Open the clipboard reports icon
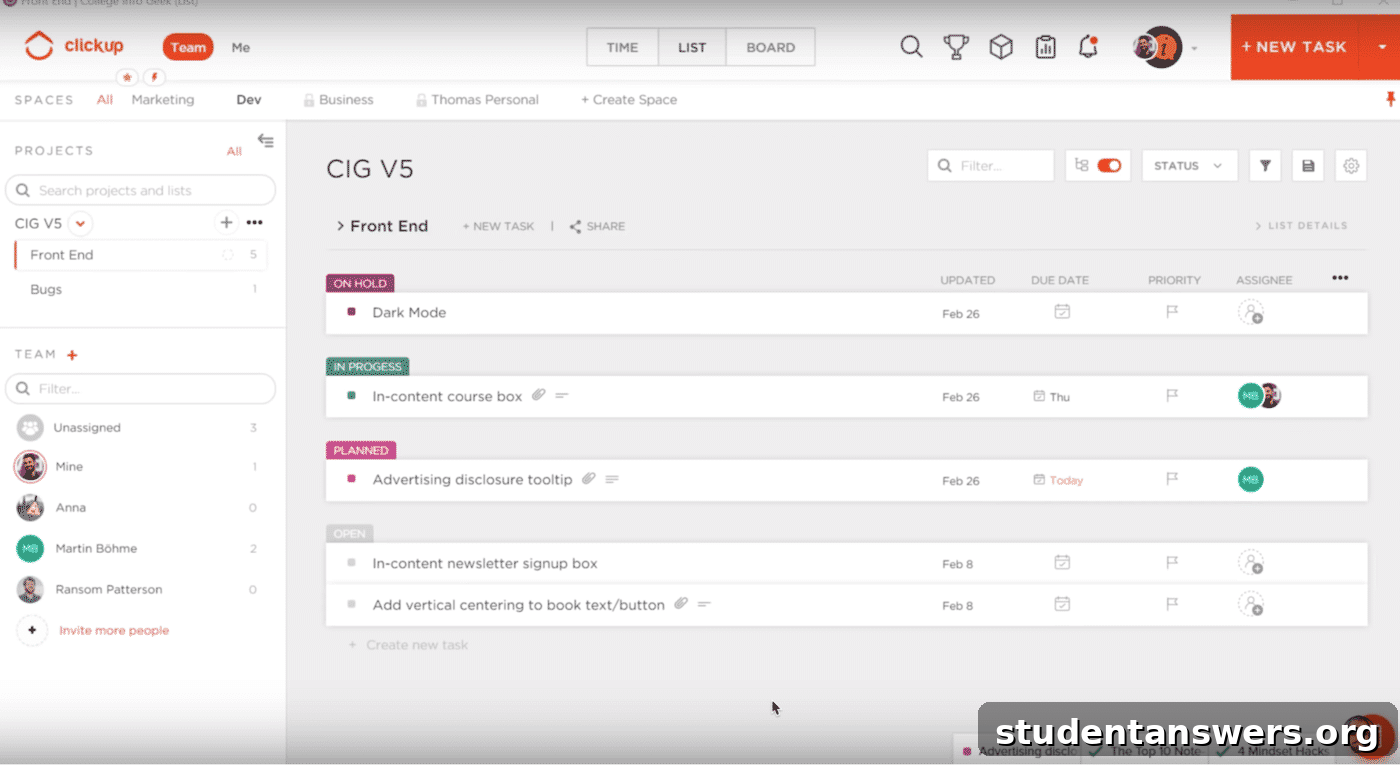Viewport: 1400px width, 765px height. click(x=1045, y=47)
